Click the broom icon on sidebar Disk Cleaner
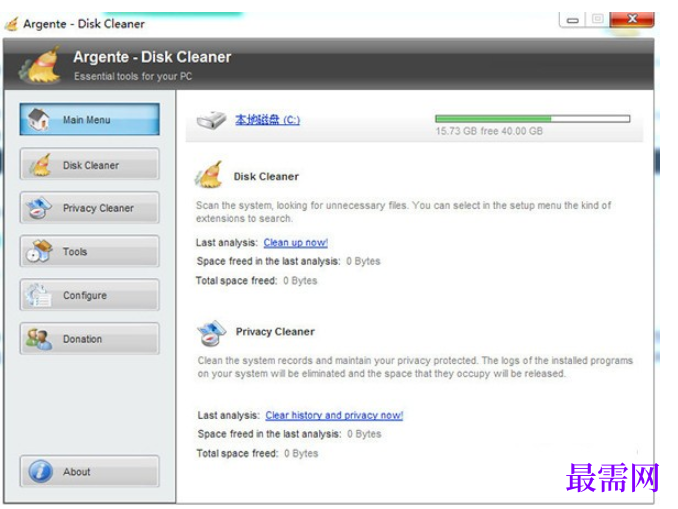The height and width of the screenshot is (509, 678). (x=40, y=165)
